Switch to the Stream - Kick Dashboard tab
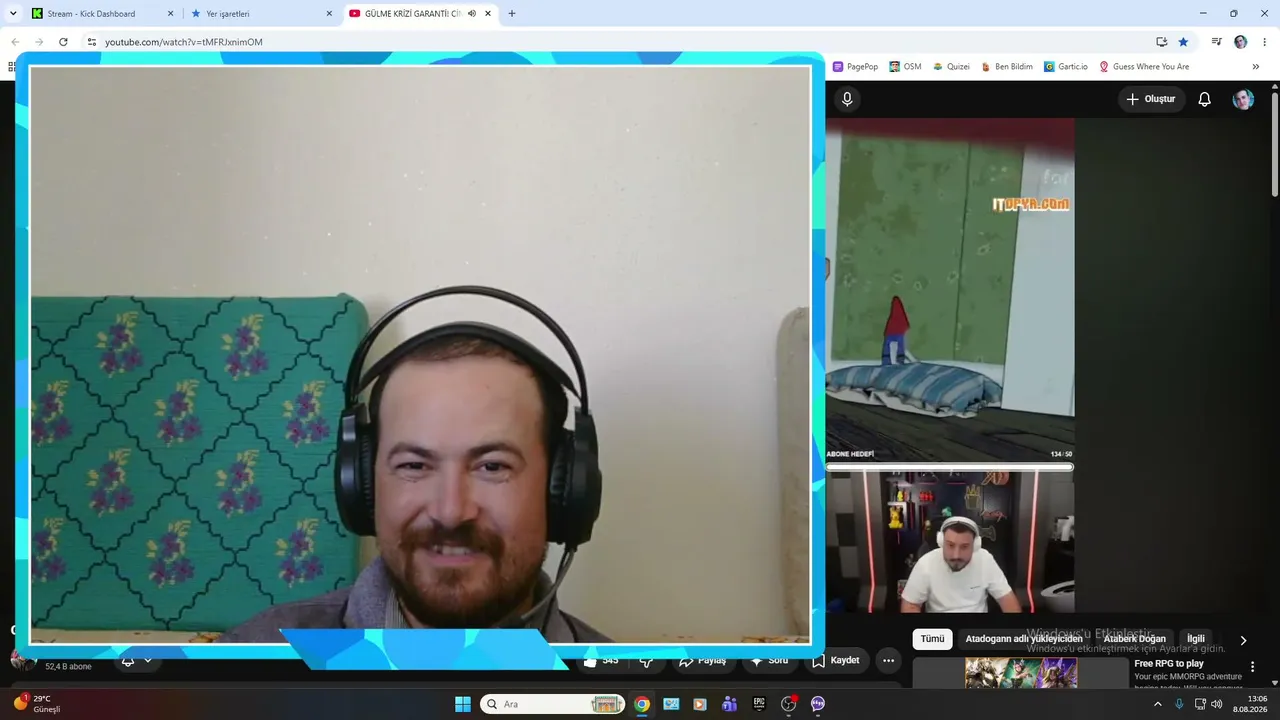 [x=103, y=14]
